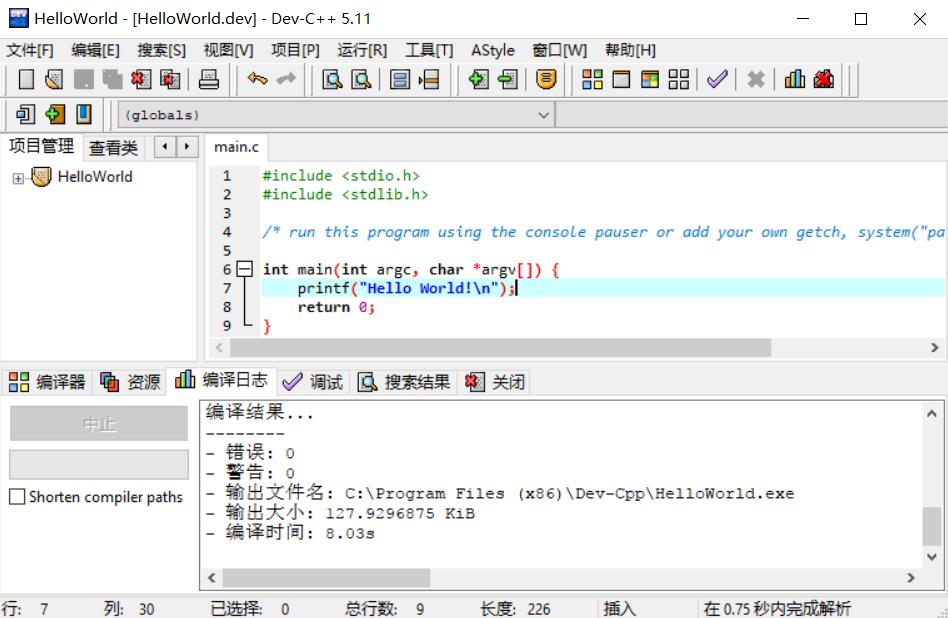Image resolution: width=948 pixels, height=618 pixels.
Task: Click the Goto bookmark blue book icon
Action: tap(84, 114)
